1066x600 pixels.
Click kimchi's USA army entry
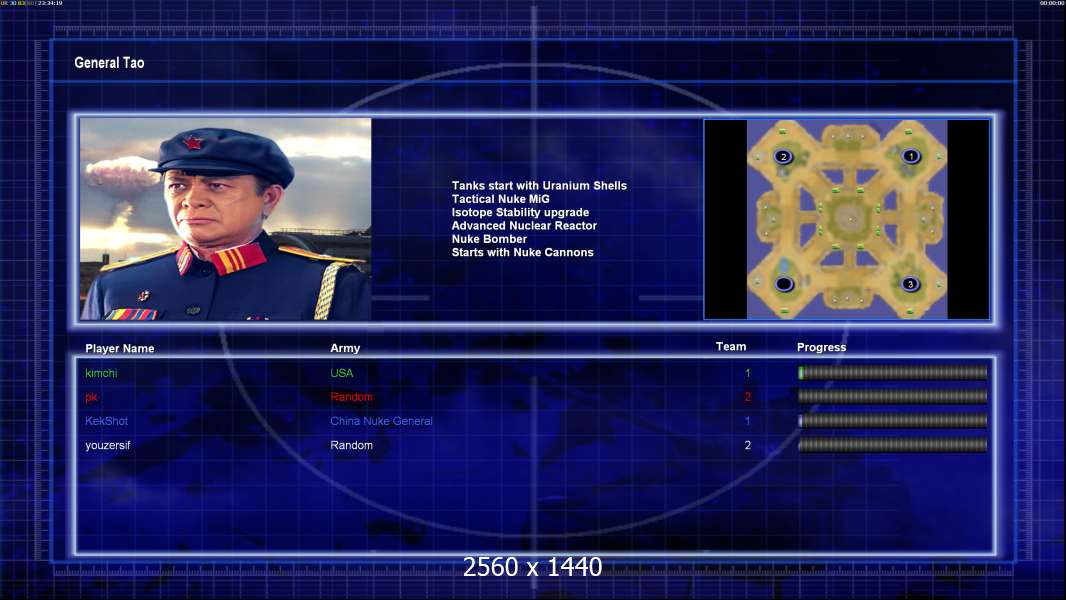tap(341, 373)
